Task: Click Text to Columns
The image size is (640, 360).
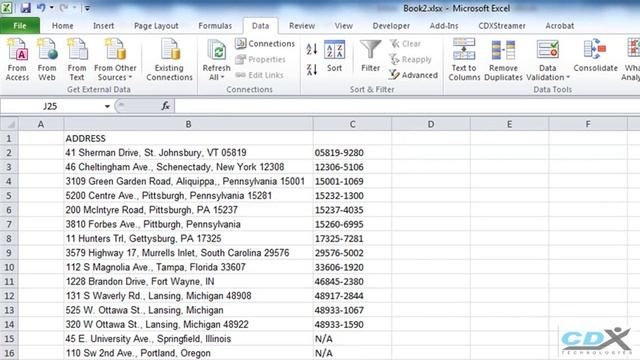Action: (464, 60)
